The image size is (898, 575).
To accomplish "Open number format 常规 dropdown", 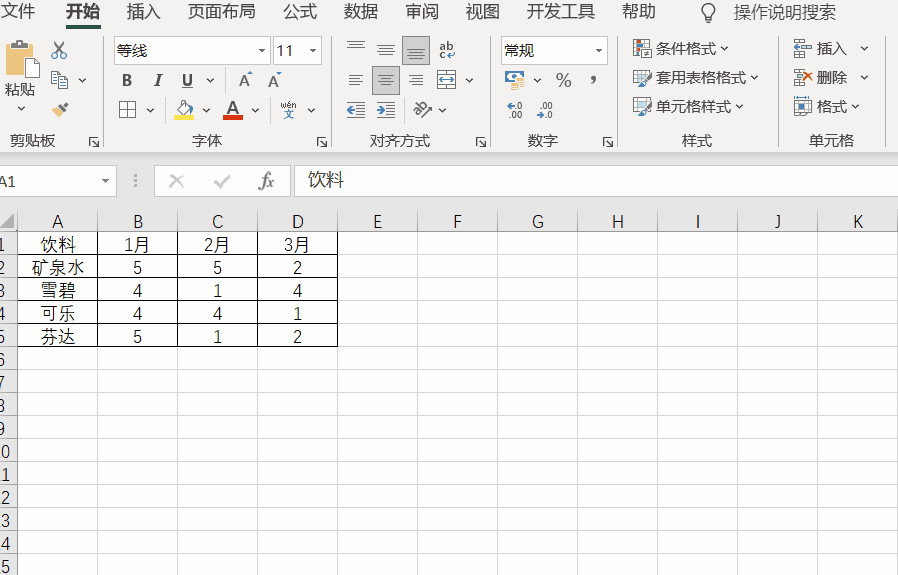I will [x=598, y=50].
